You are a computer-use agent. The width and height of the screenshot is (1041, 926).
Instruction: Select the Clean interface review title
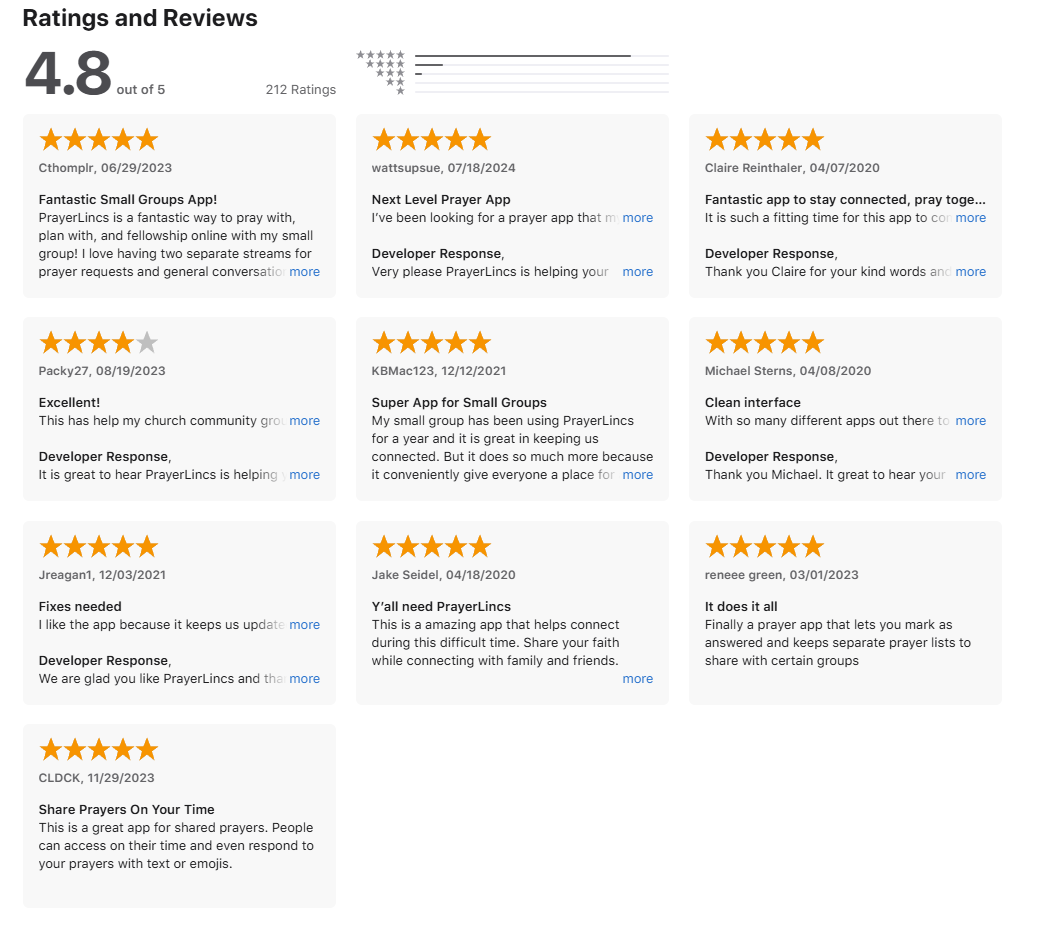pos(753,403)
